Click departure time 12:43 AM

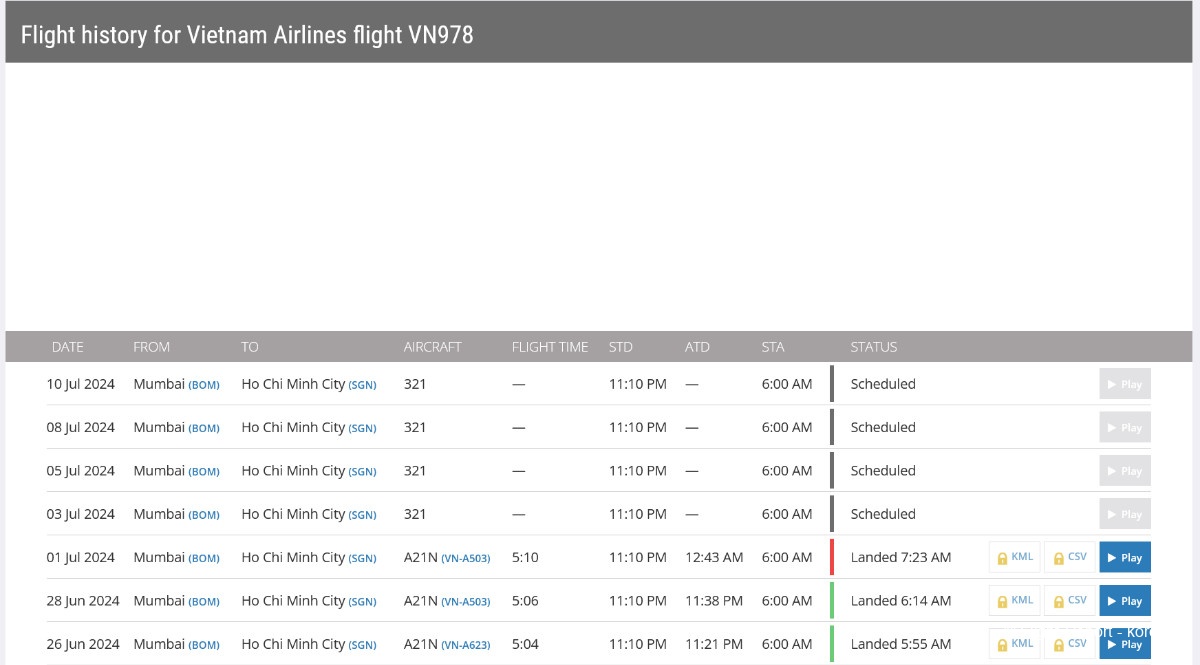[x=714, y=557]
